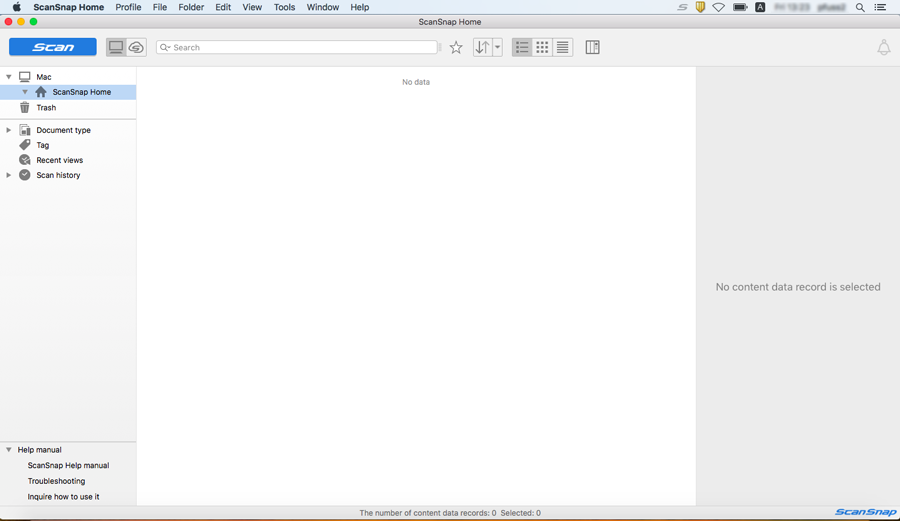
Task: Collapse the Help manual section
Action: (9, 449)
